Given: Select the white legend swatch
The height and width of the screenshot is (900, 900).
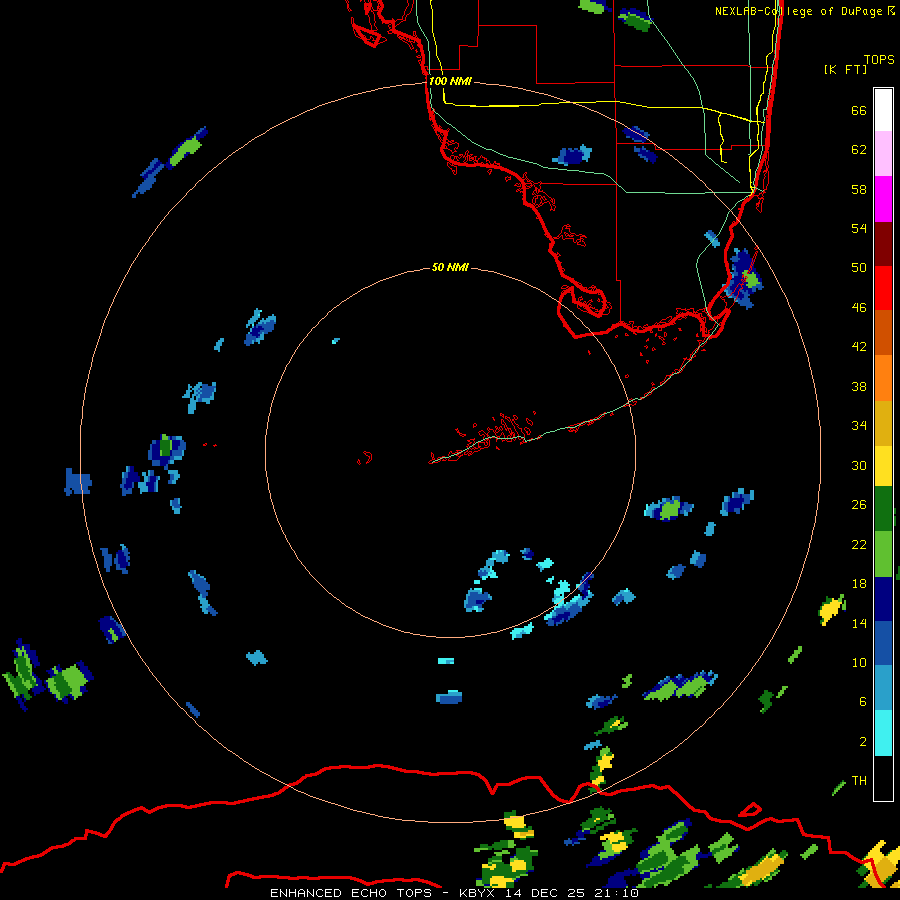Looking at the screenshot, I should tap(883, 110).
